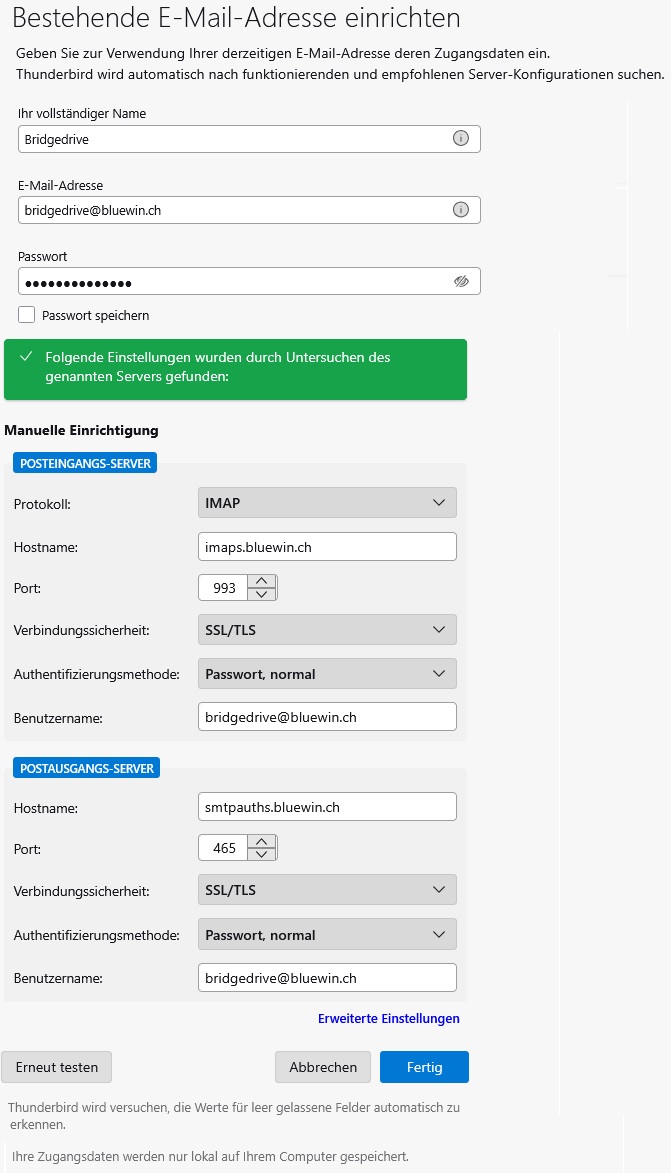671x1173 pixels.
Task: Open incoming Authentifizierungsmethode dropdown
Action: (x=327, y=674)
